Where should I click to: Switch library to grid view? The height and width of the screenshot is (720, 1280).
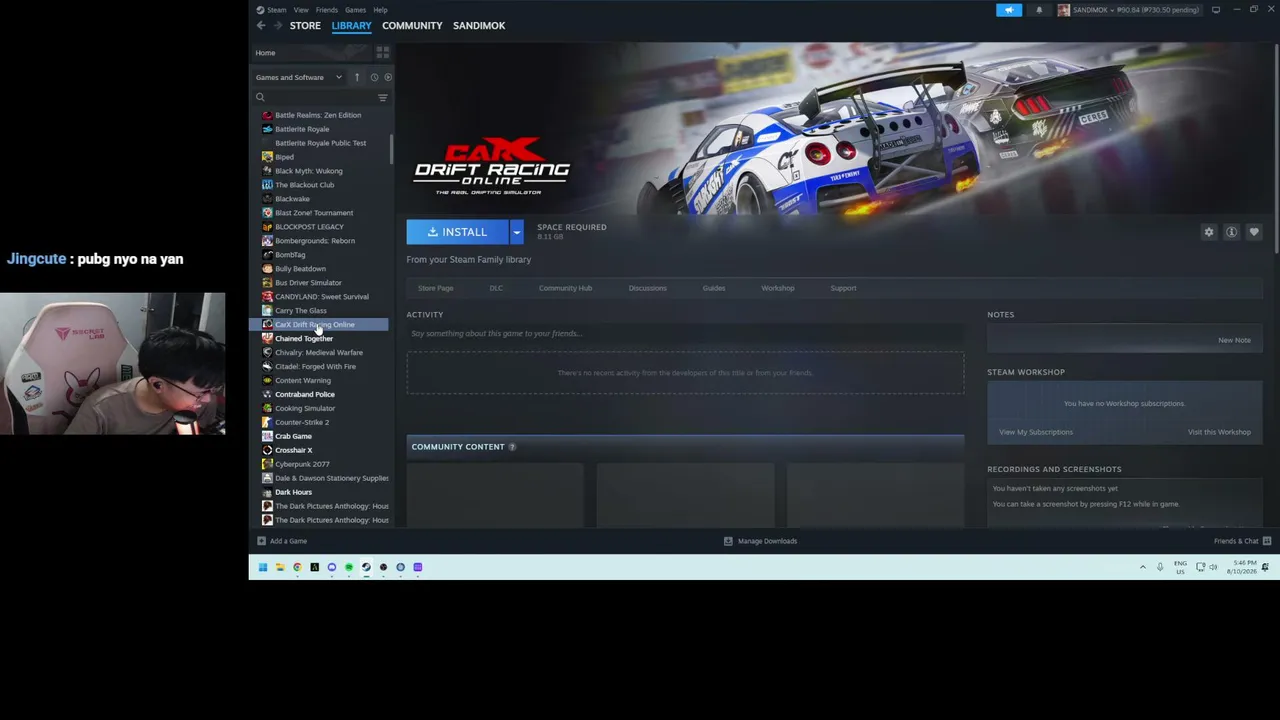382,52
